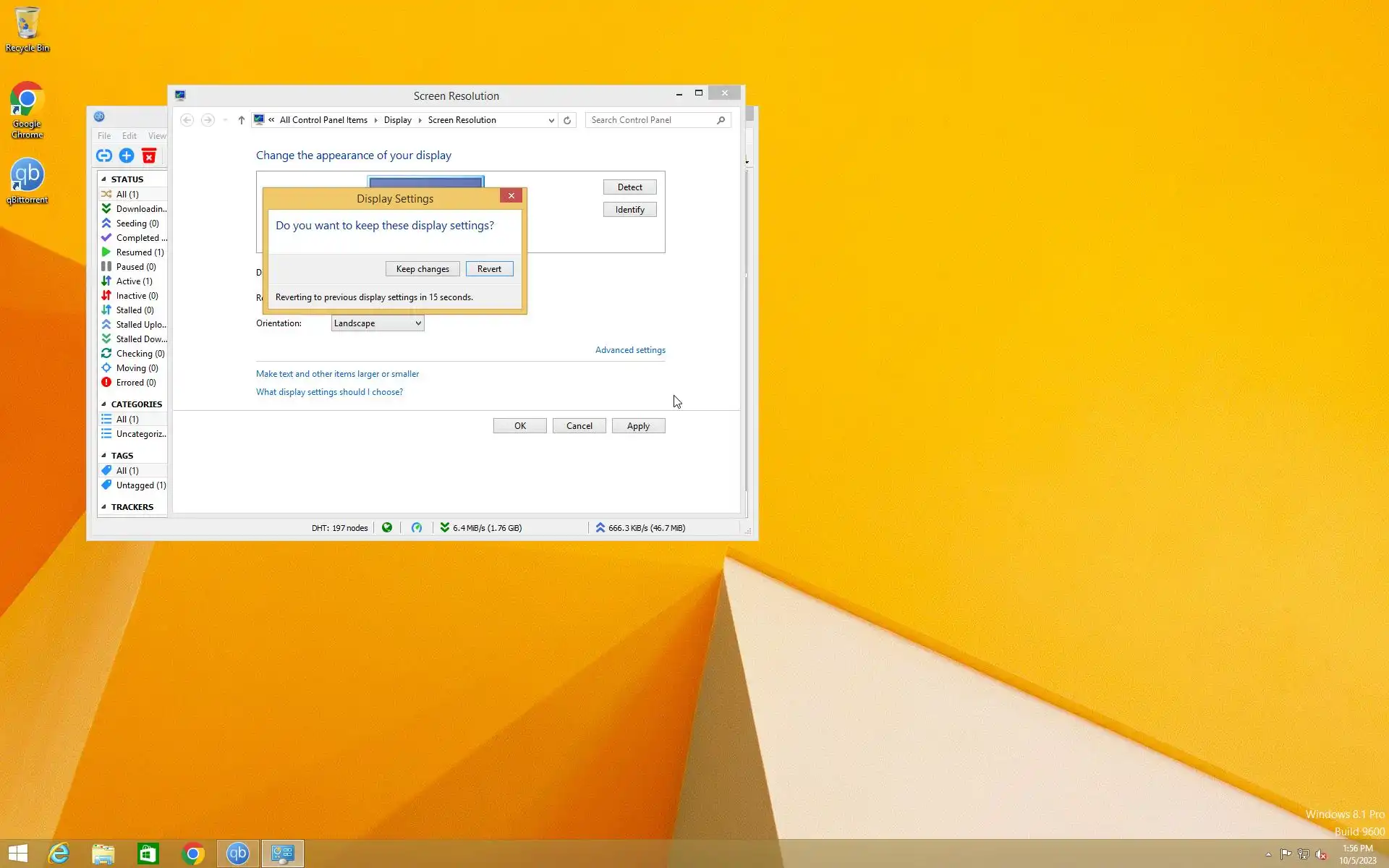This screenshot has width=1389, height=868.
Task: Refresh the Control Panel address bar
Action: pos(567,120)
